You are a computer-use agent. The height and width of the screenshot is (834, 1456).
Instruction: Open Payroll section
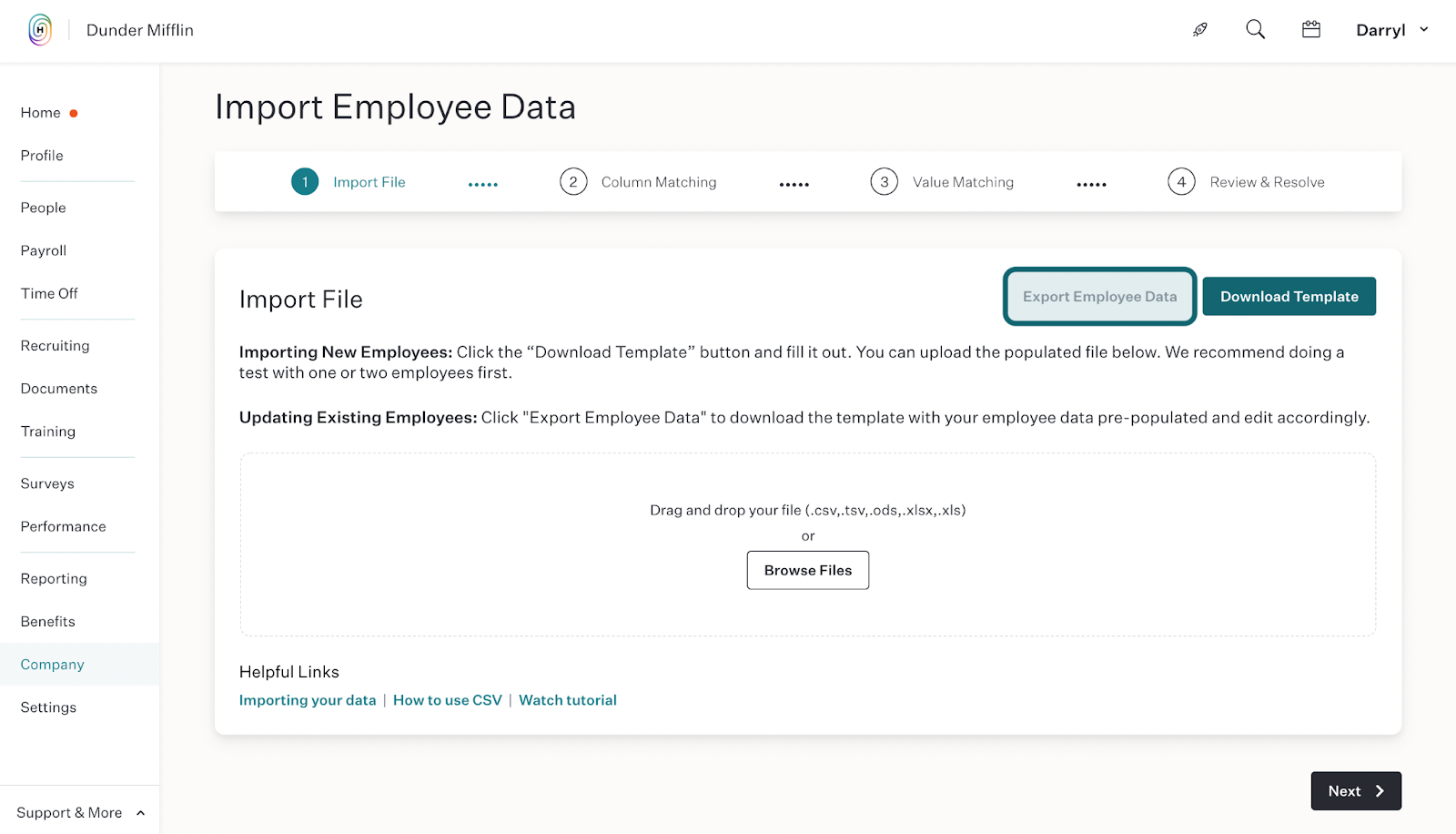click(44, 250)
